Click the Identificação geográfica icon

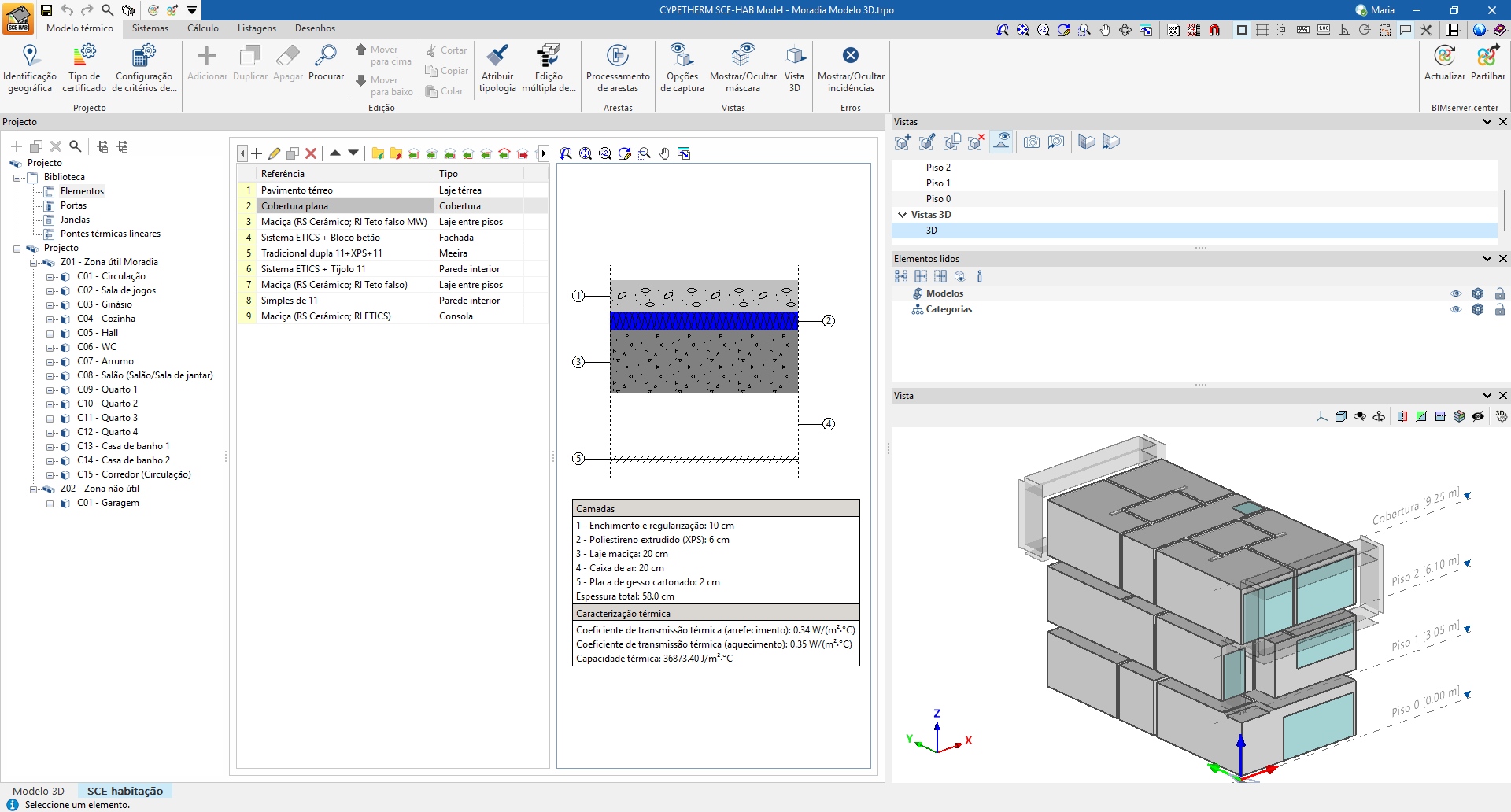30,56
